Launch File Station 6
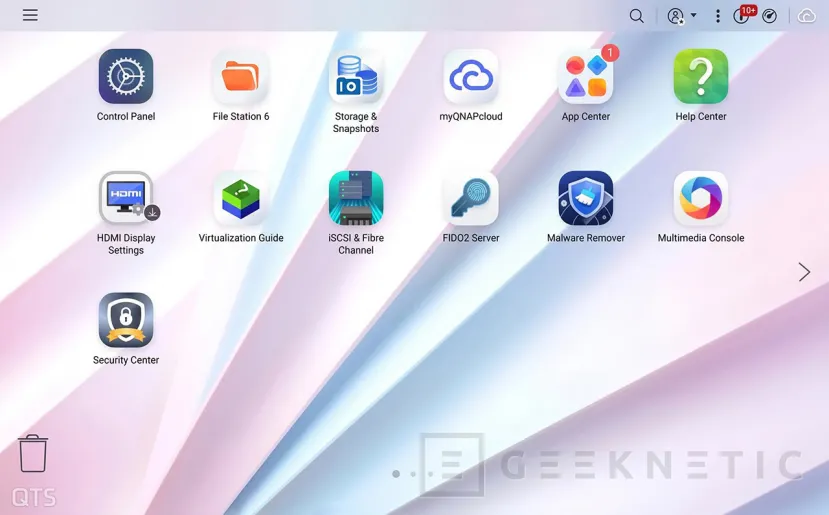 pos(241,77)
